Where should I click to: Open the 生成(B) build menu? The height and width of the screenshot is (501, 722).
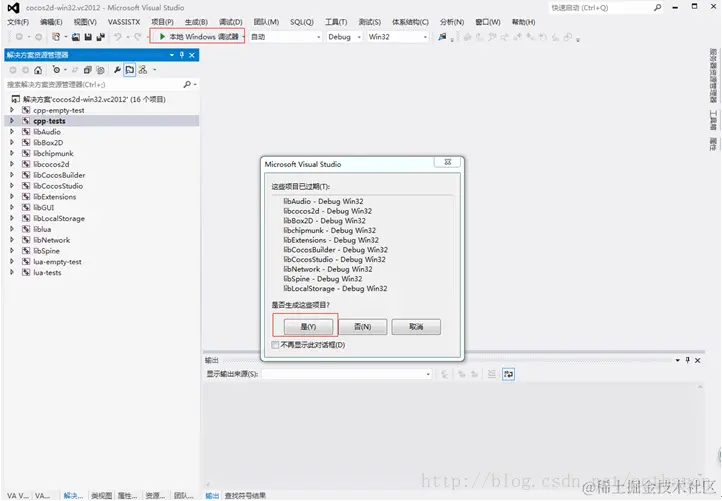click(196, 22)
